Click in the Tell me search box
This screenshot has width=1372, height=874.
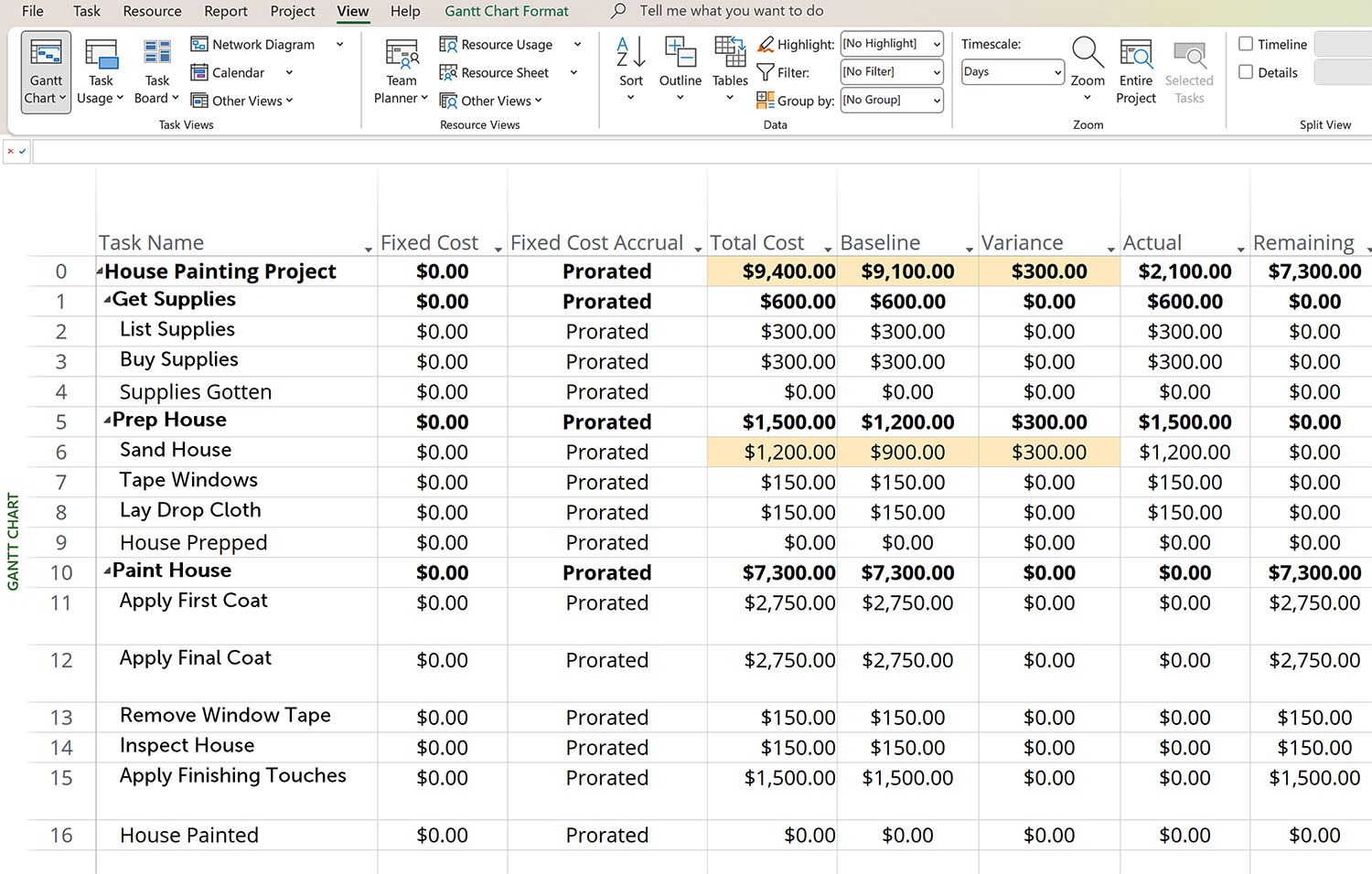tap(731, 11)
